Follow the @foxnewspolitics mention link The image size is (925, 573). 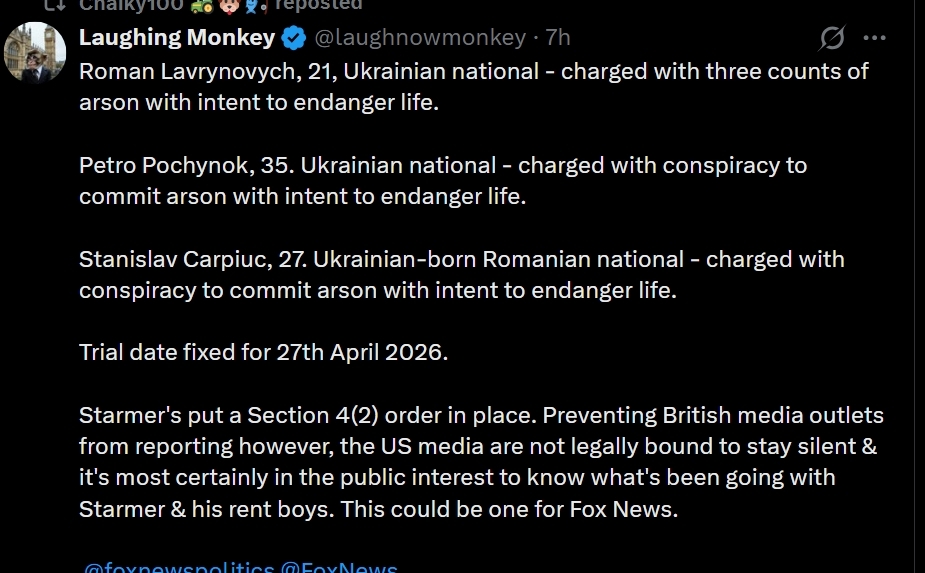[x=179, y=568]
